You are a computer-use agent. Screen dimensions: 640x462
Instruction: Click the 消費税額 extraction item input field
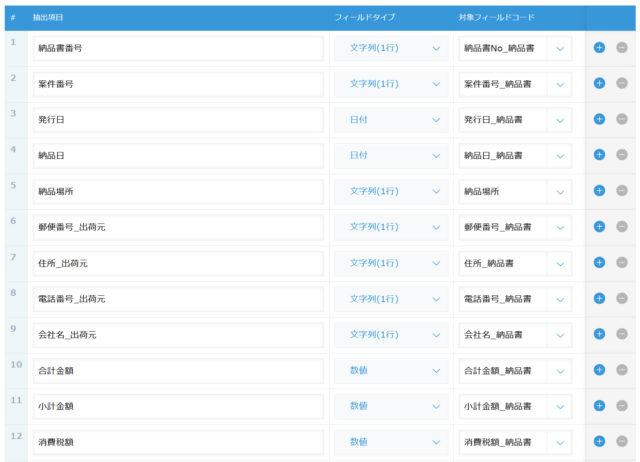click(178, 442)
